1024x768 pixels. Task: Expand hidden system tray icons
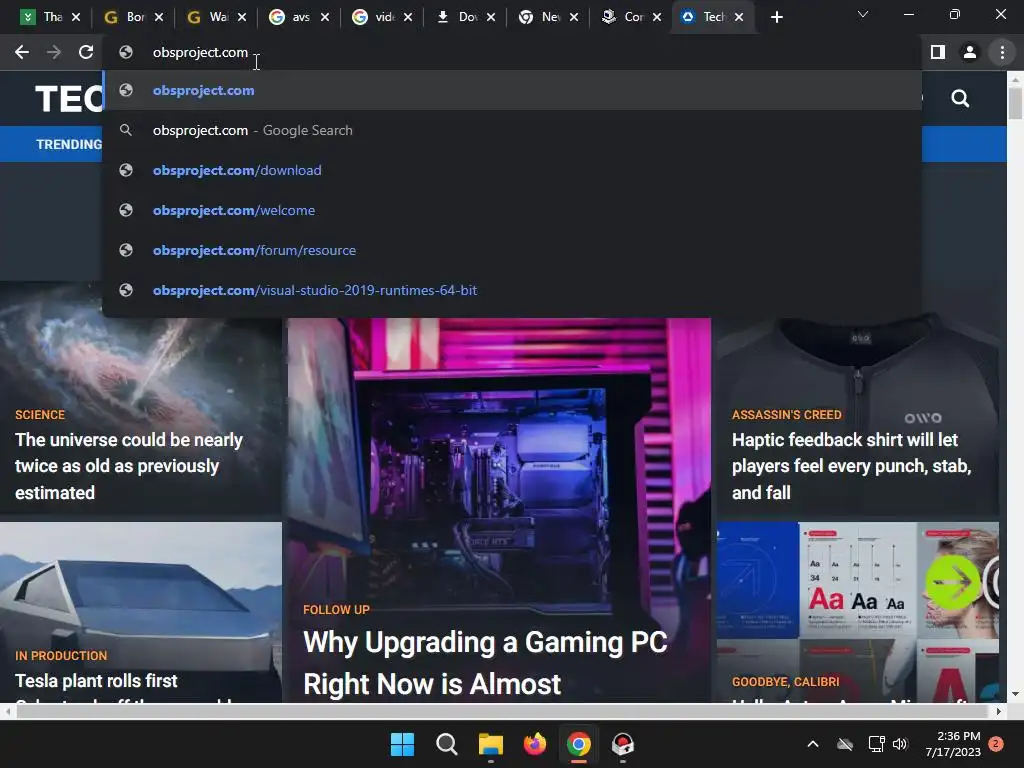pos(812,744)
